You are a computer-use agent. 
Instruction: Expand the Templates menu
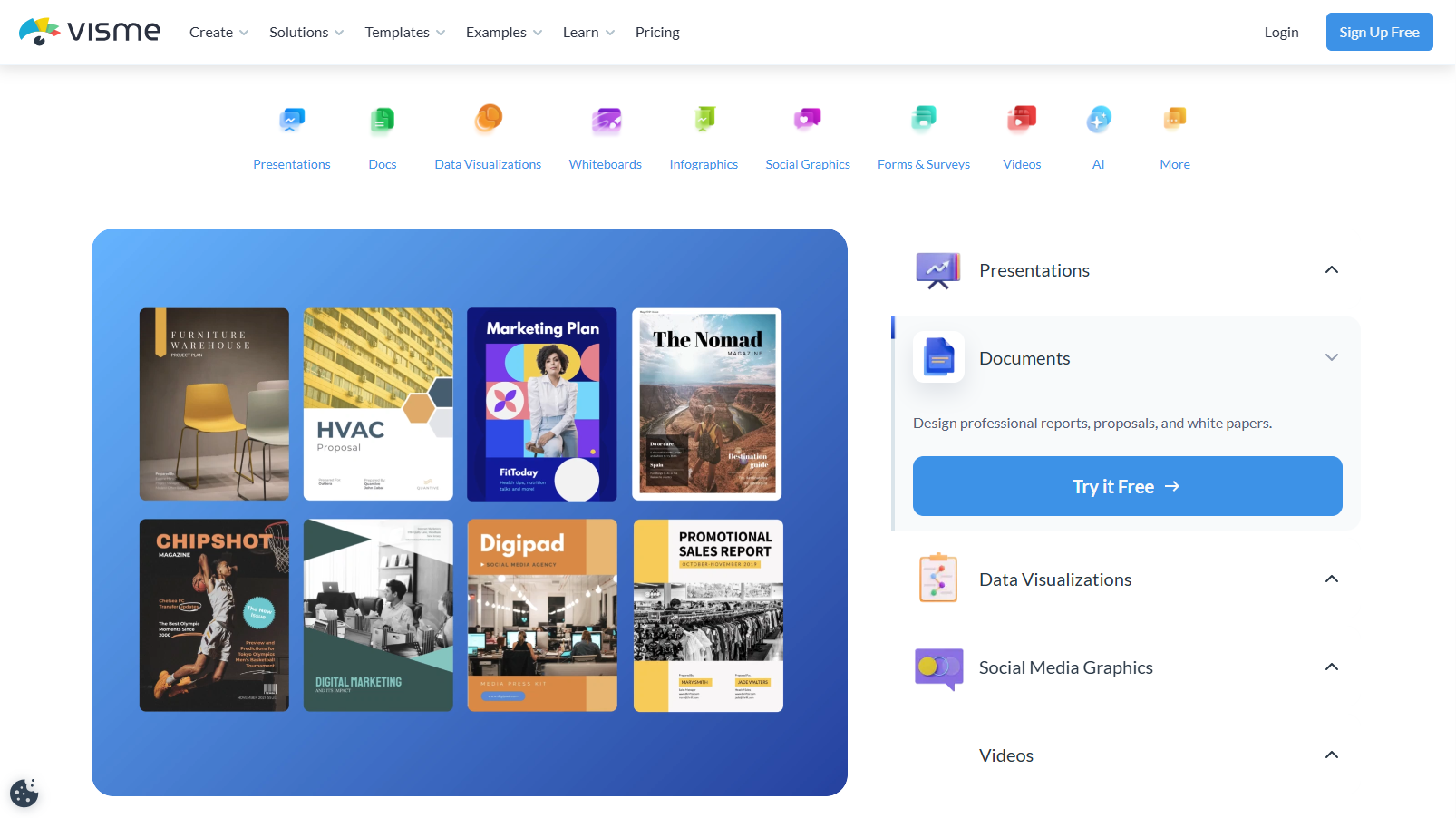point(405,33)
